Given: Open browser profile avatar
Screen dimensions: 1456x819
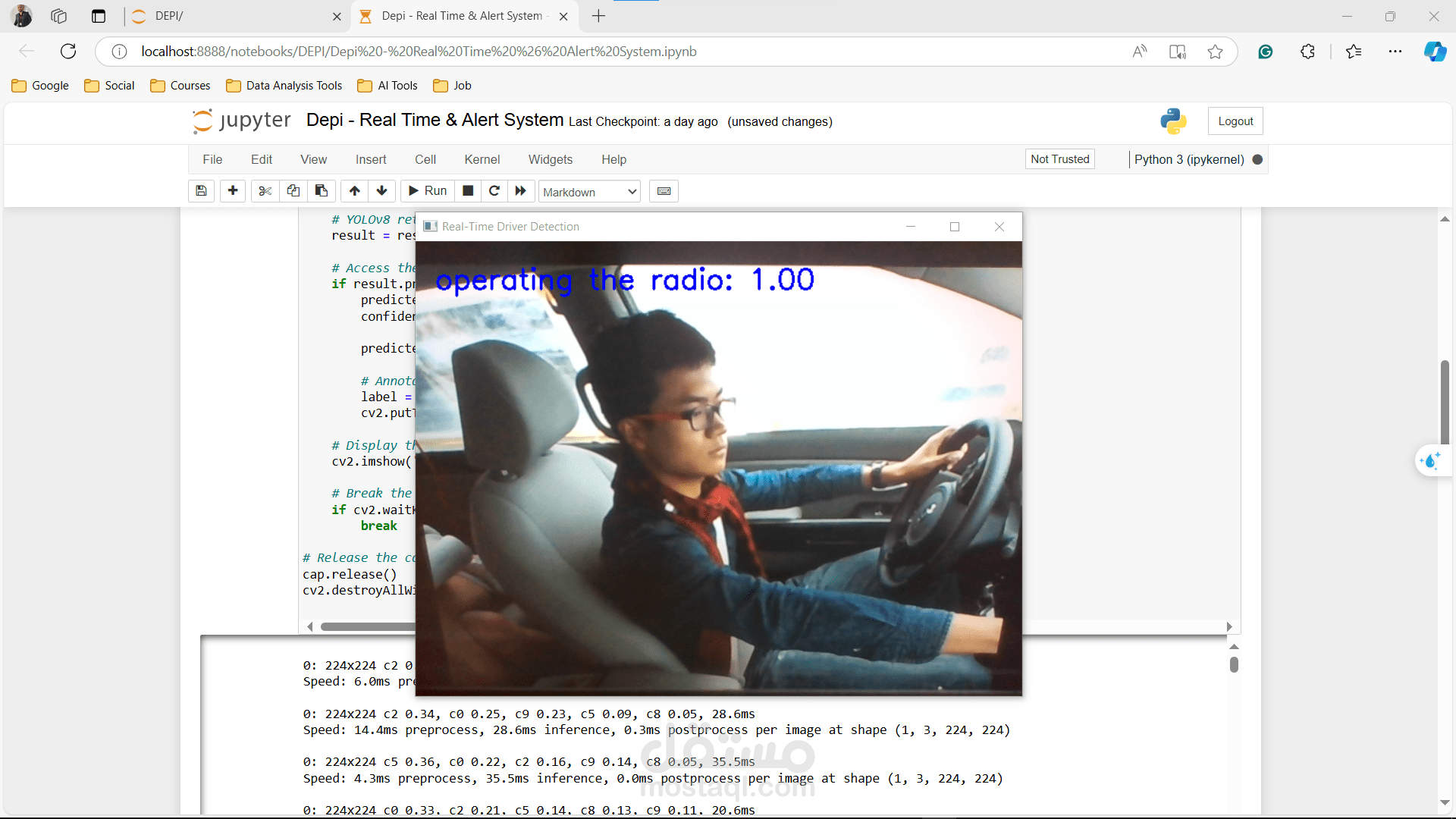Looking at the screenshot, I should 23,16.
